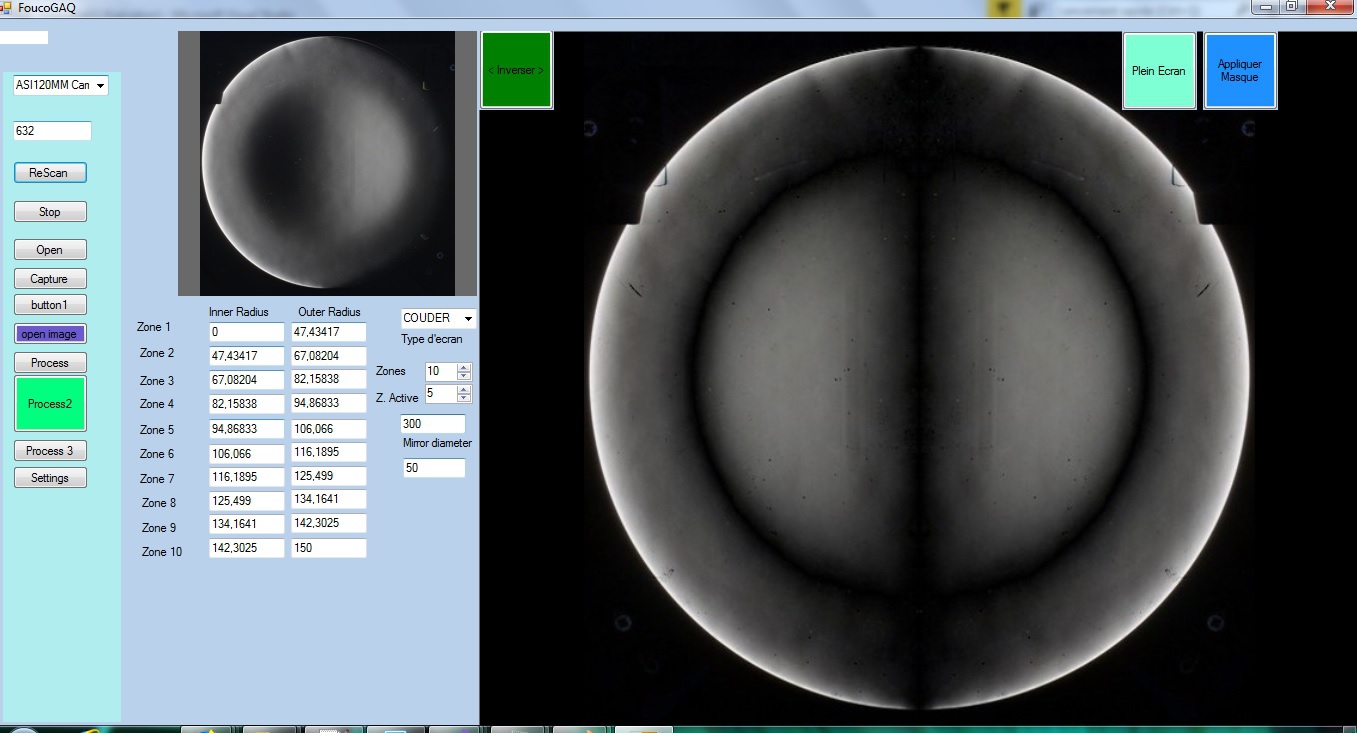Decrease the Zones count with the down arrow
The height and width of the screenshot is (733, 1357).
(464, 376)
